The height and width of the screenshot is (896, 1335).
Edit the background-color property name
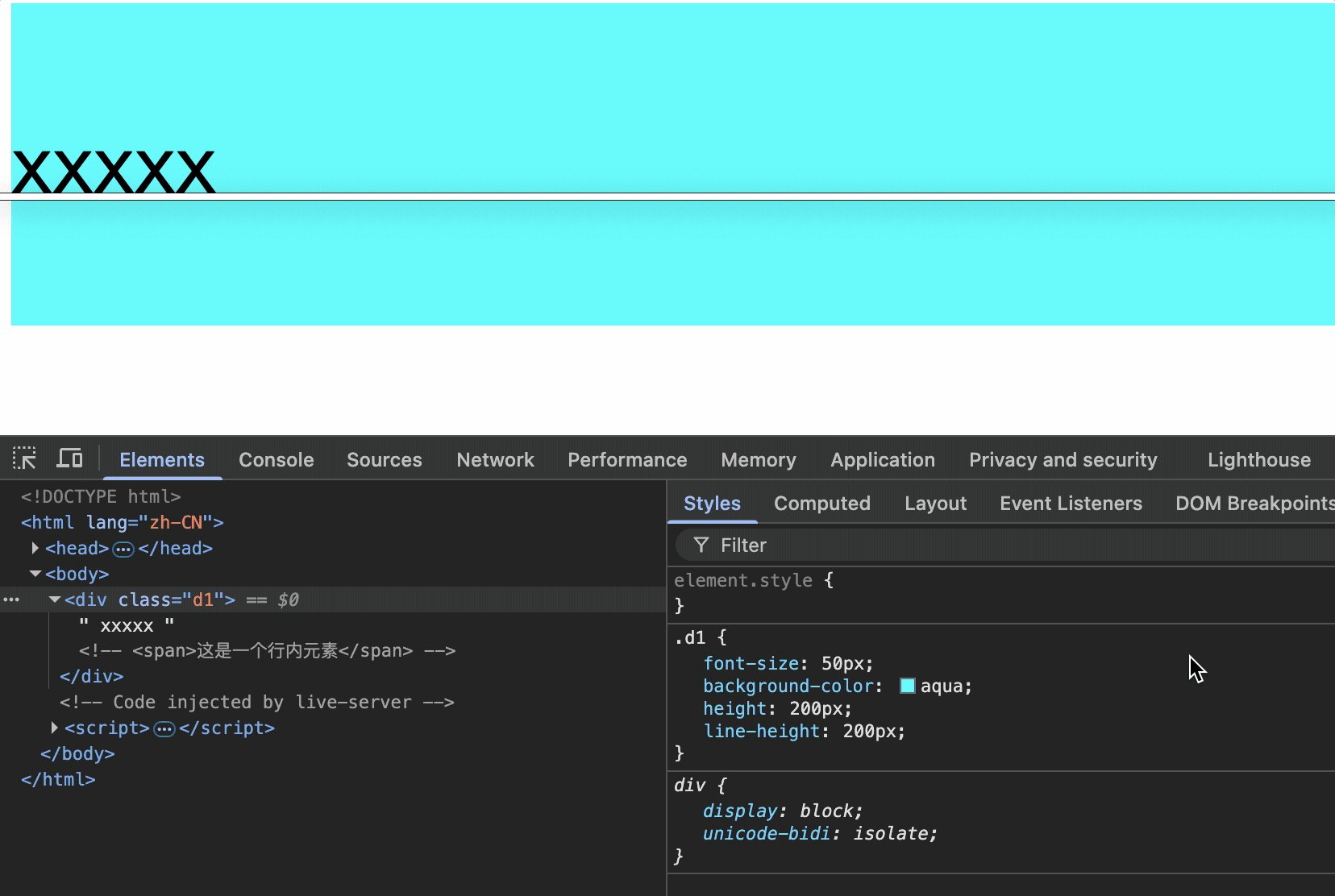788,687
